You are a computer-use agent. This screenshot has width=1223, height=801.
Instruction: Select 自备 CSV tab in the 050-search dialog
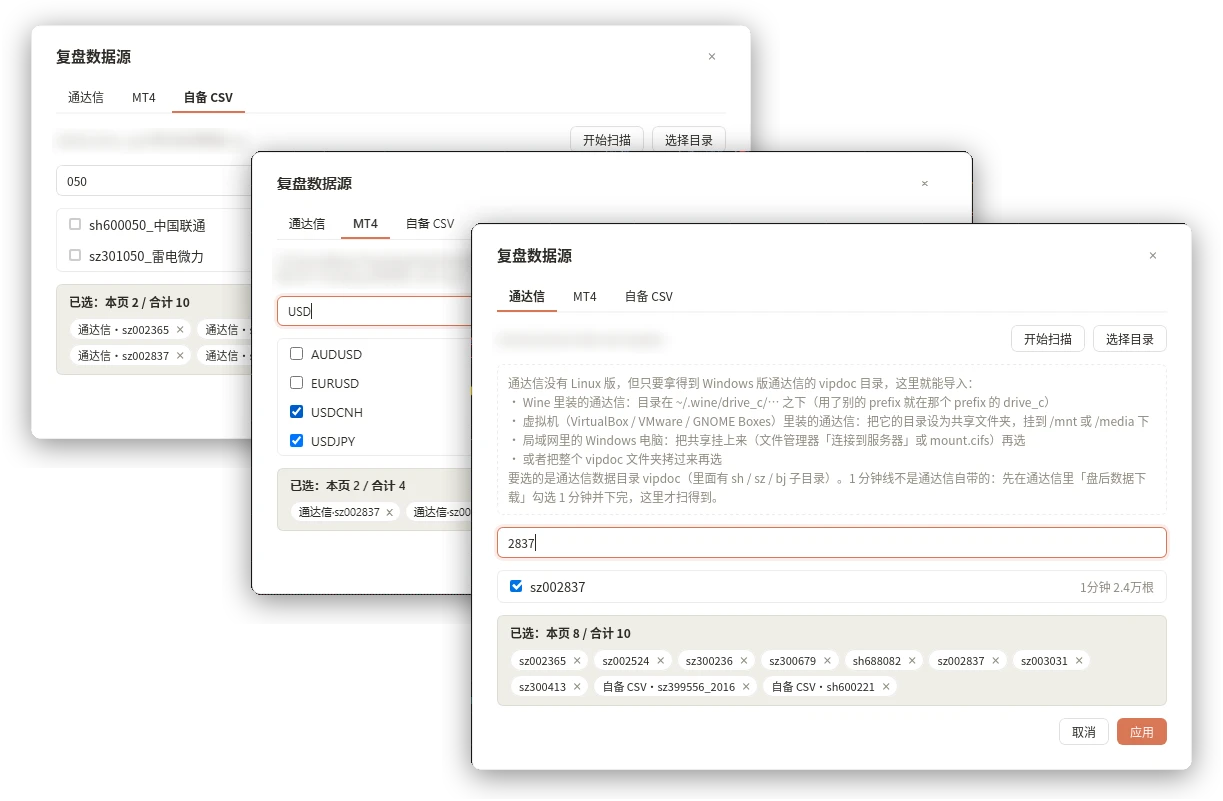point(208,98)
